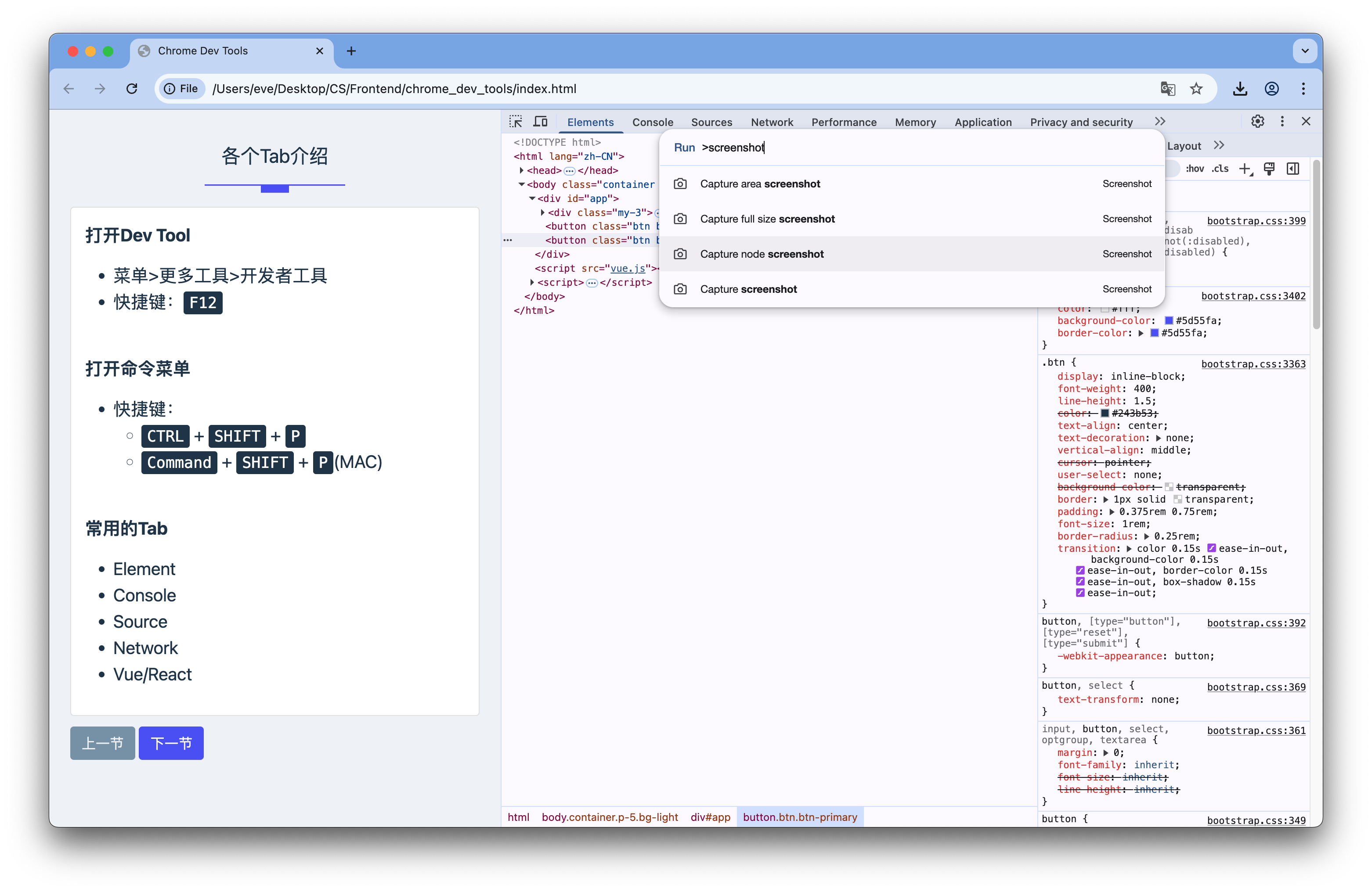Click the 下一节 button
The width and height of the screenshot is (1372, 892).
click(171, 743)
